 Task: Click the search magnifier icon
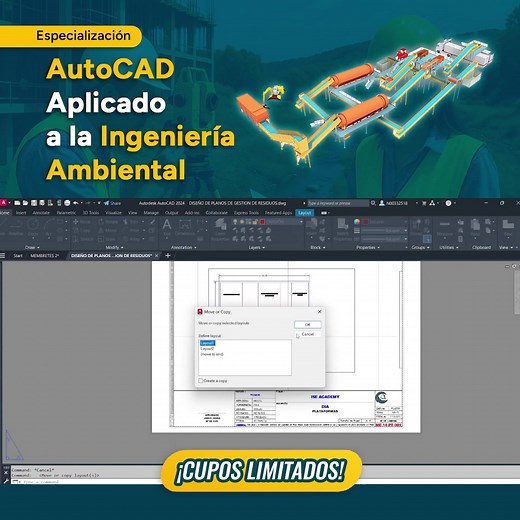tap(373, 203)
